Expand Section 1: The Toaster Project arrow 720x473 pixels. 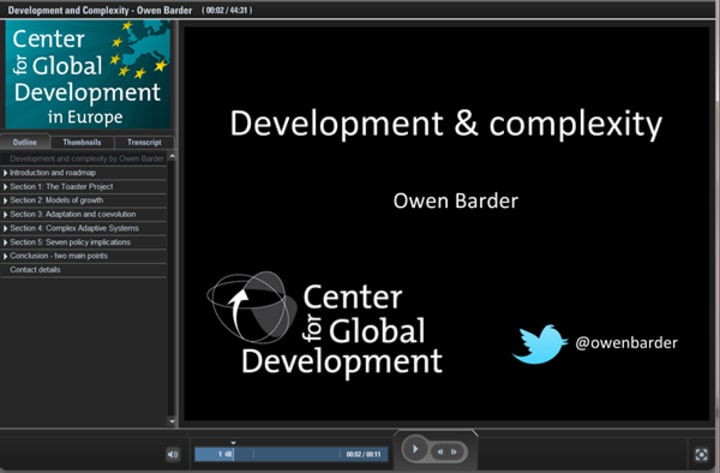tap(5, 187)
